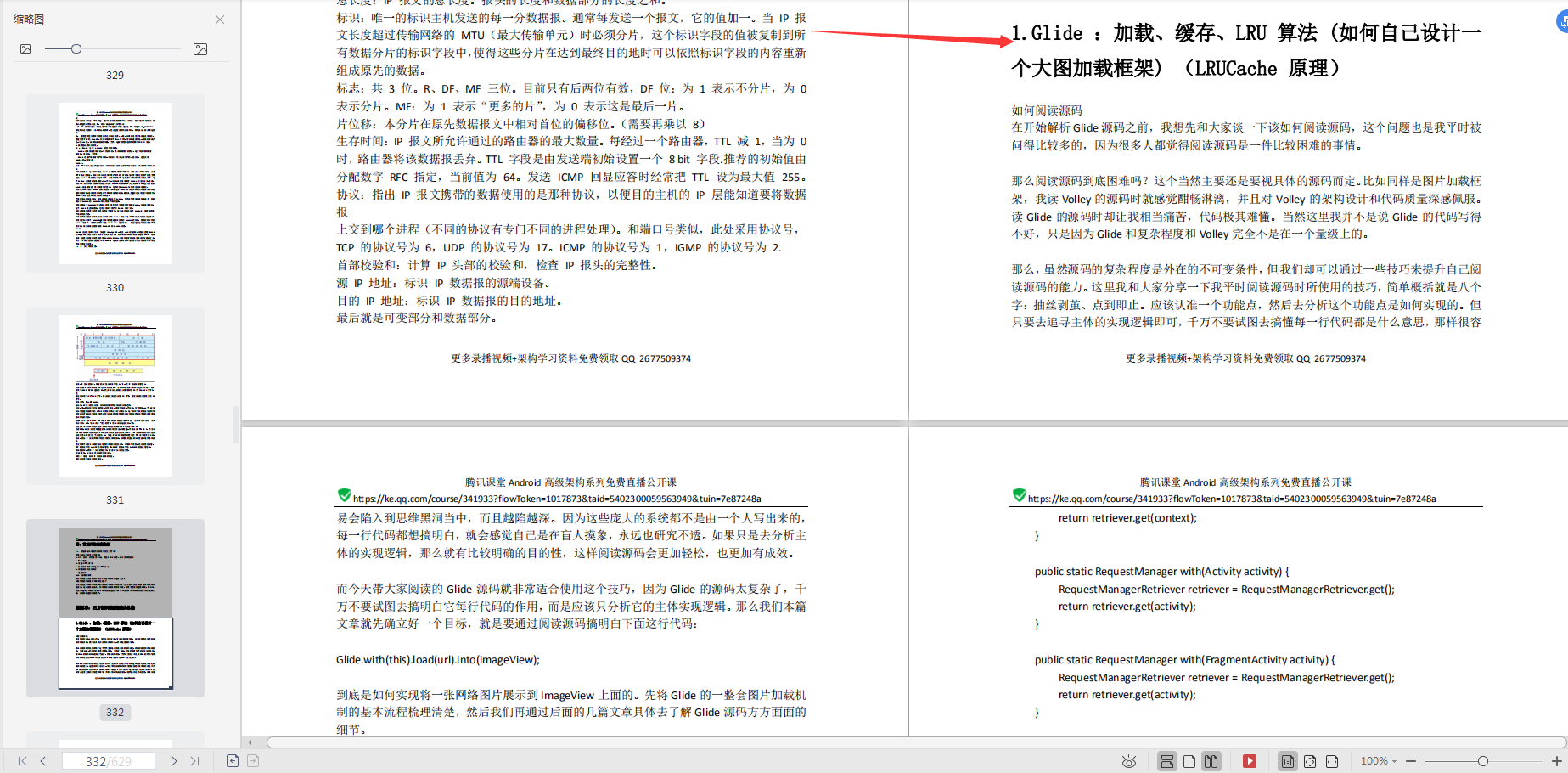Image resolution: width=1568 pixels, height=773 pixels.
Task: Adjust the zoom slider handle
Action: pos(1483,761)
